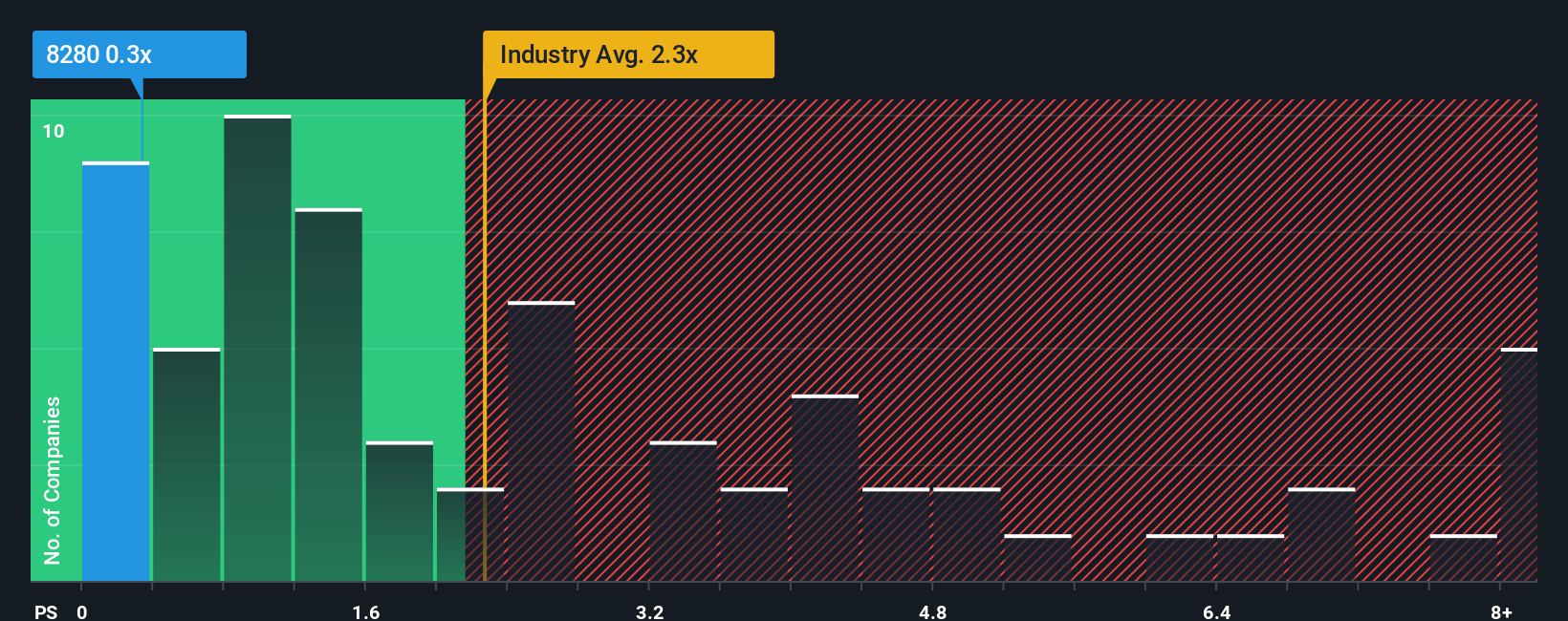This screenshot has height=621, width=1568.
Task: Click the '1.6' x-axis tick label
Action: pyautogui.click(x=365, y=611)
